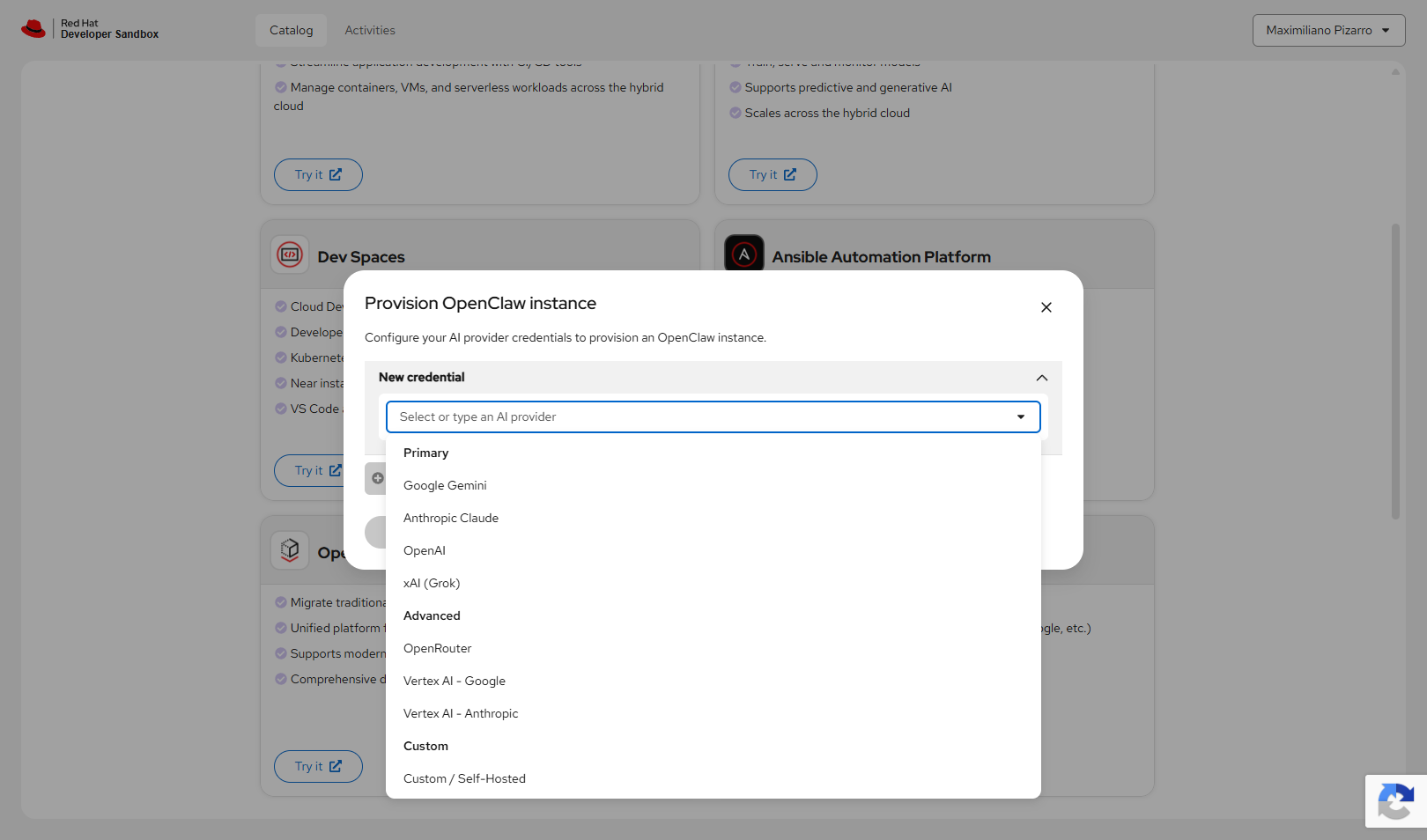Select OpenAI provider option
This screenshot has height=840, width=1427.
(x=713, y=550)
